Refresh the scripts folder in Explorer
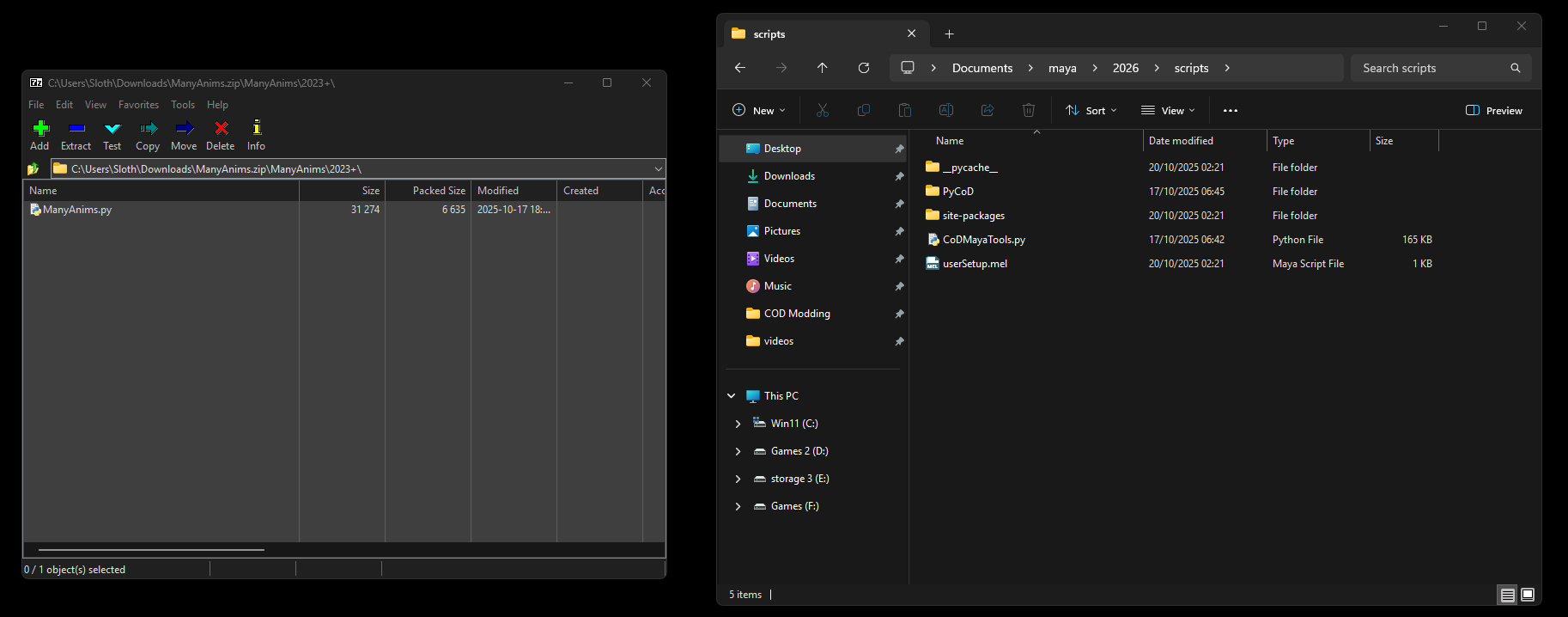This screenshot has width=1568, height=617. pos(864,68)
